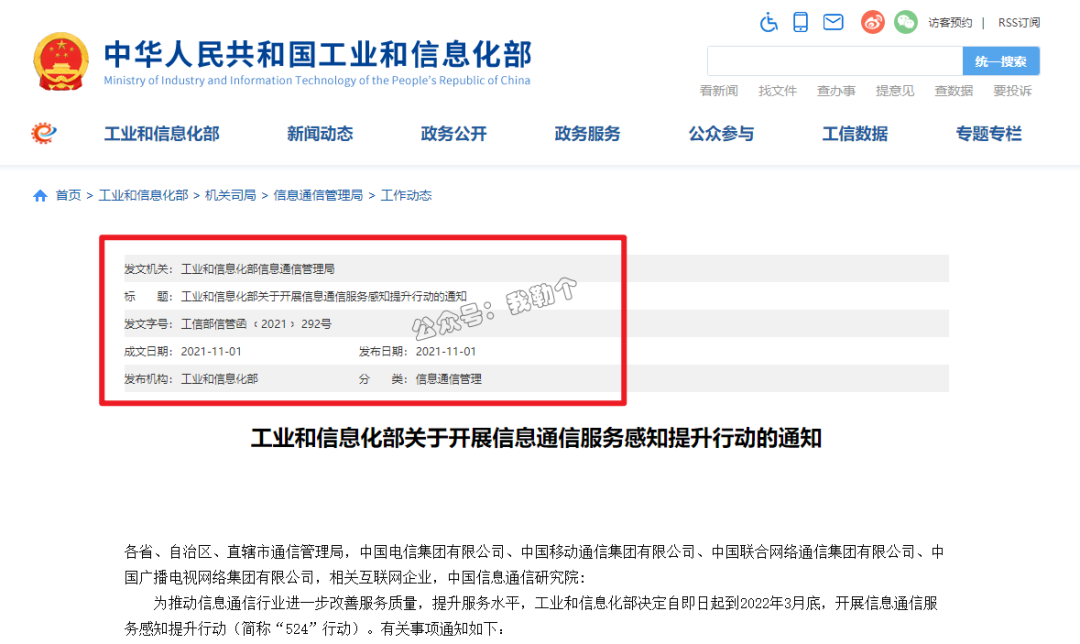Click the accessibility wheelchair icon

tap(769, 22)
